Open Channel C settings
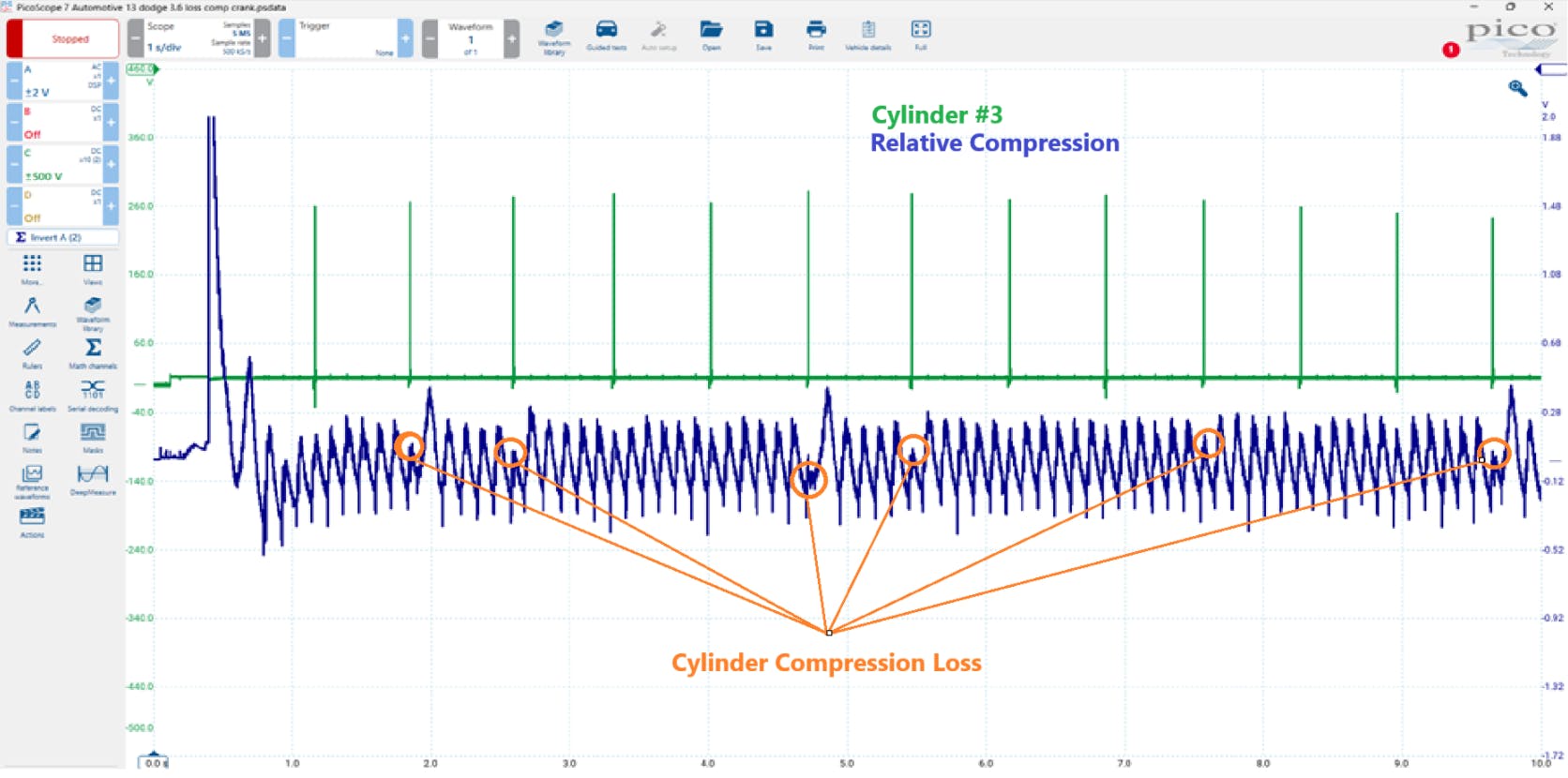This screenshot has width=1568, height=778. (63, 164)
